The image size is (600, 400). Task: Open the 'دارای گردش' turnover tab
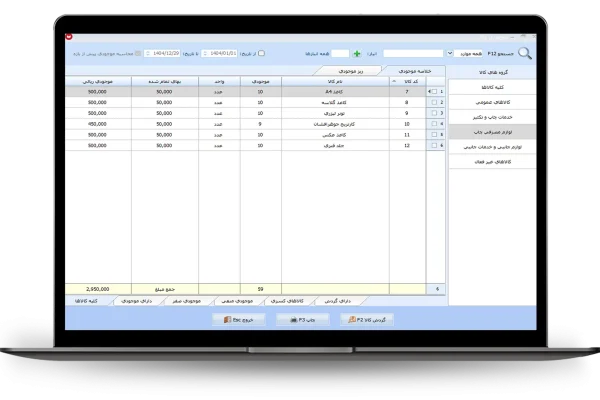337,301
